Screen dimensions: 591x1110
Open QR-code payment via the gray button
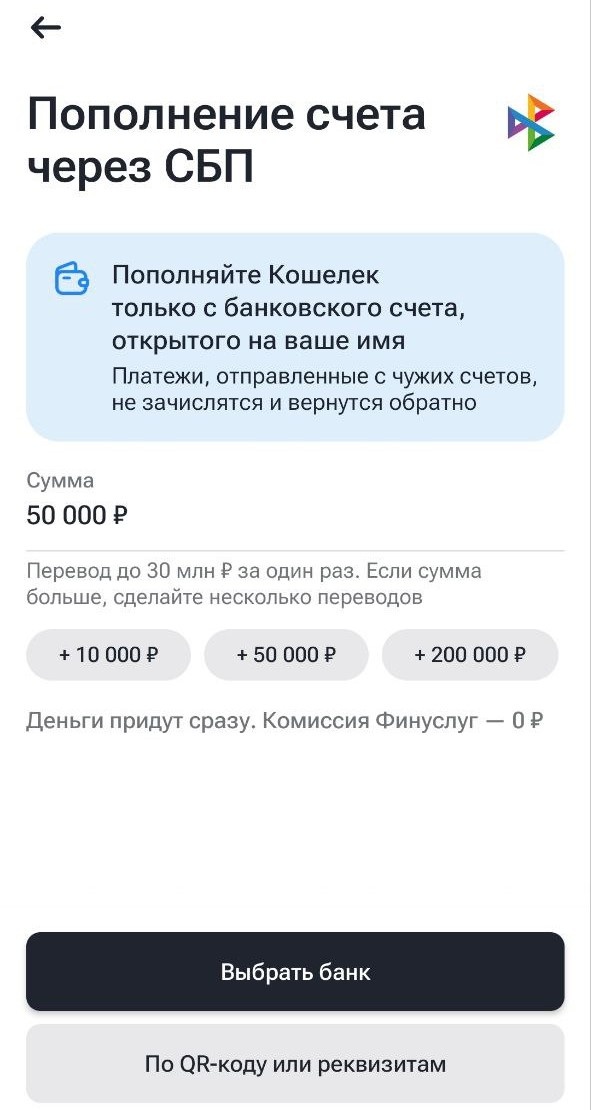click(295, 1063)
